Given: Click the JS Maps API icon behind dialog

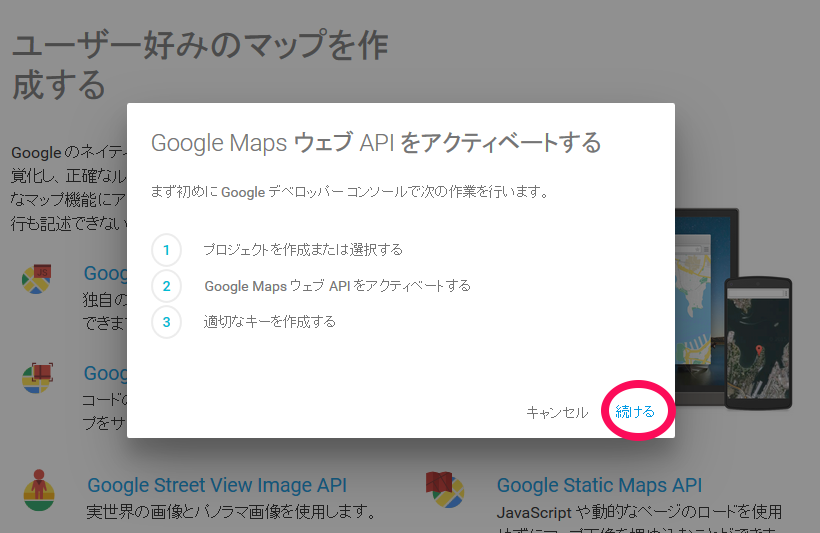Looking at the screenshot, I should point(37,279).
